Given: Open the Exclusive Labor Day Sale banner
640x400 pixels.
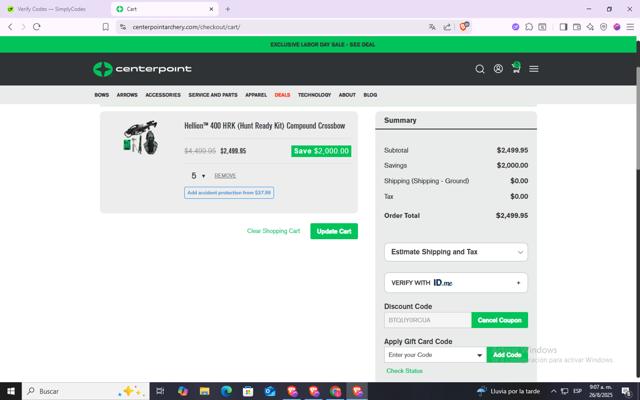Looking at the screenshot, I should (322, 44).
